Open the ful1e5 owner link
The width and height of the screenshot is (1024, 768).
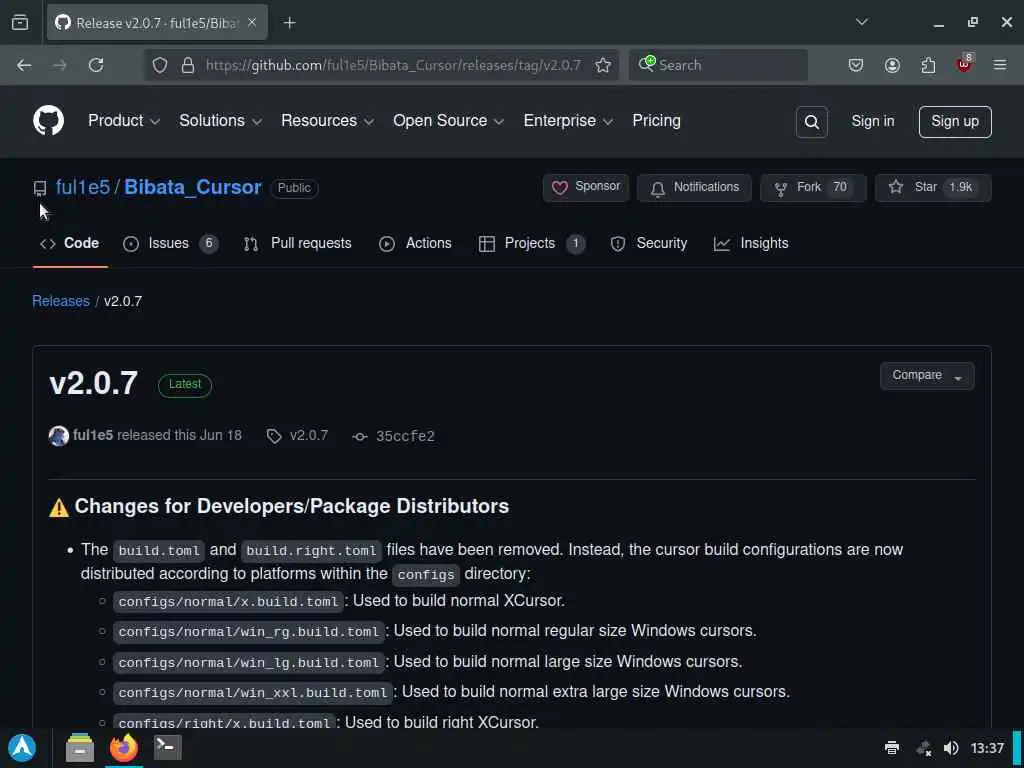point(83,187)
